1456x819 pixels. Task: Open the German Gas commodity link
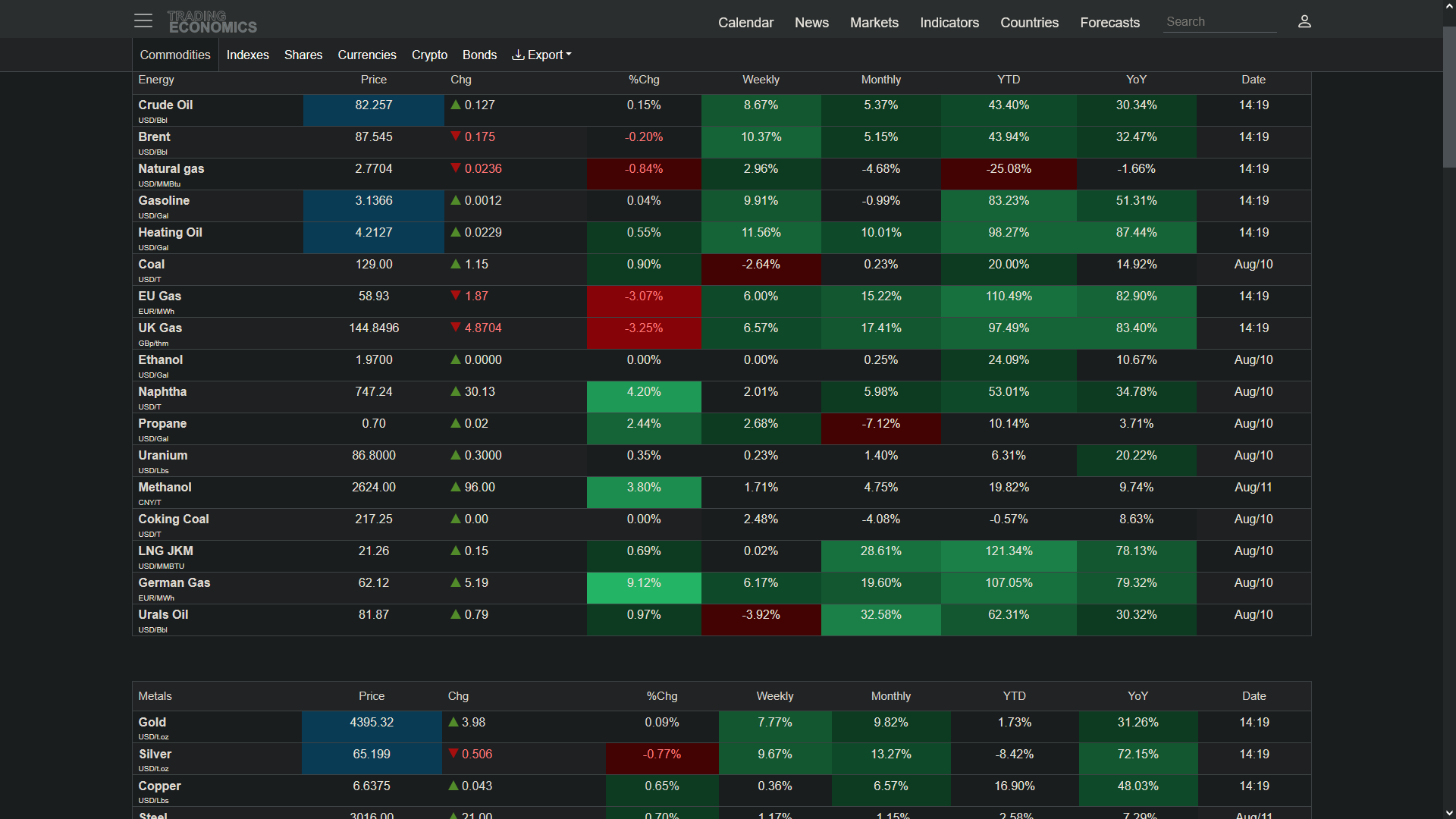coord(174,582)
